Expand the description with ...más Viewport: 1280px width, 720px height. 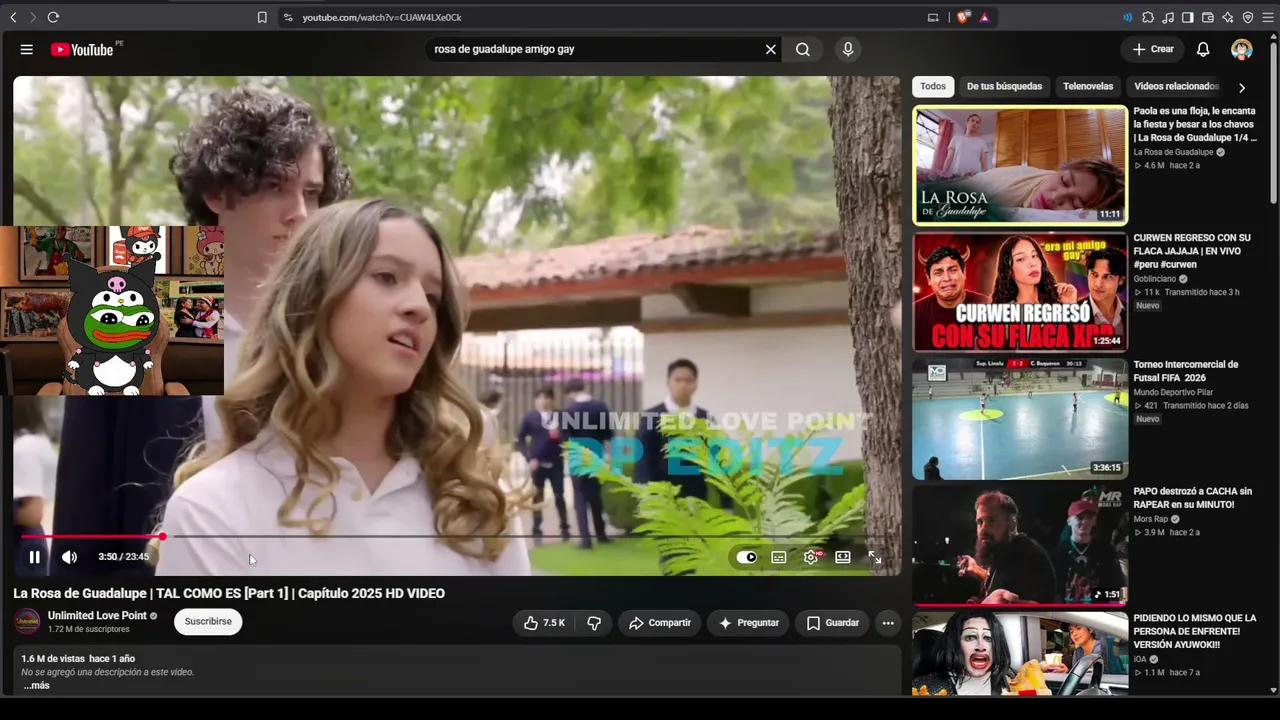point(36,685)
